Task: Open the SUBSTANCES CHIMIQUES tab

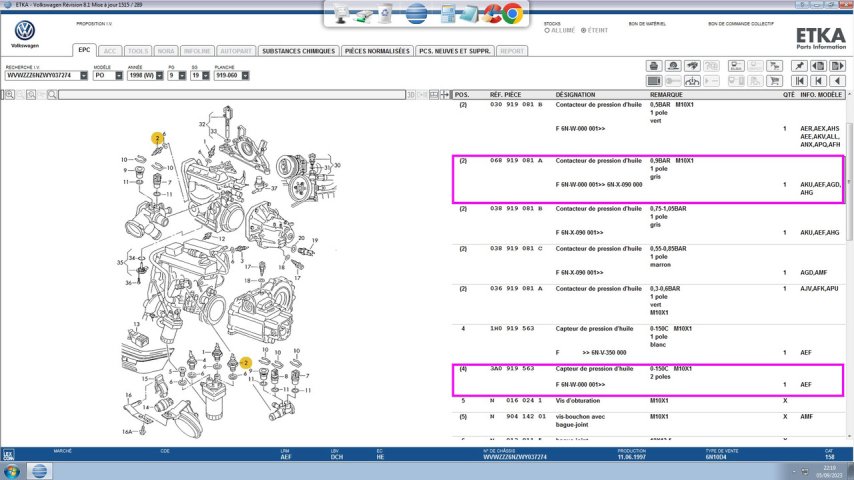Action: [298, 51]
